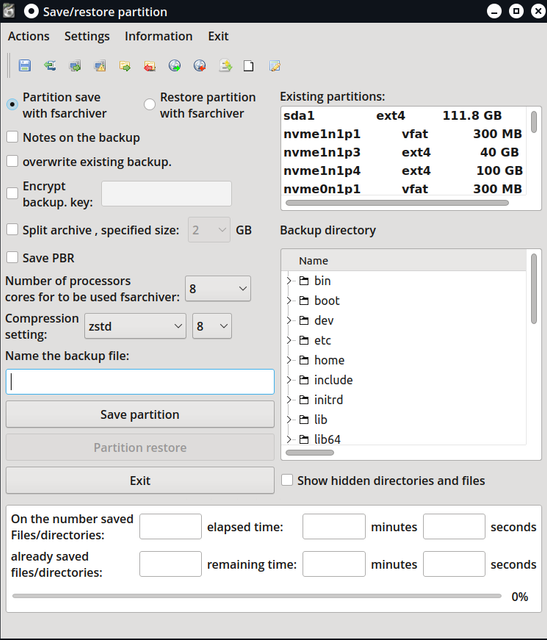Click the backup directory vertical scrollbar
547x640 pixels.
534,289
